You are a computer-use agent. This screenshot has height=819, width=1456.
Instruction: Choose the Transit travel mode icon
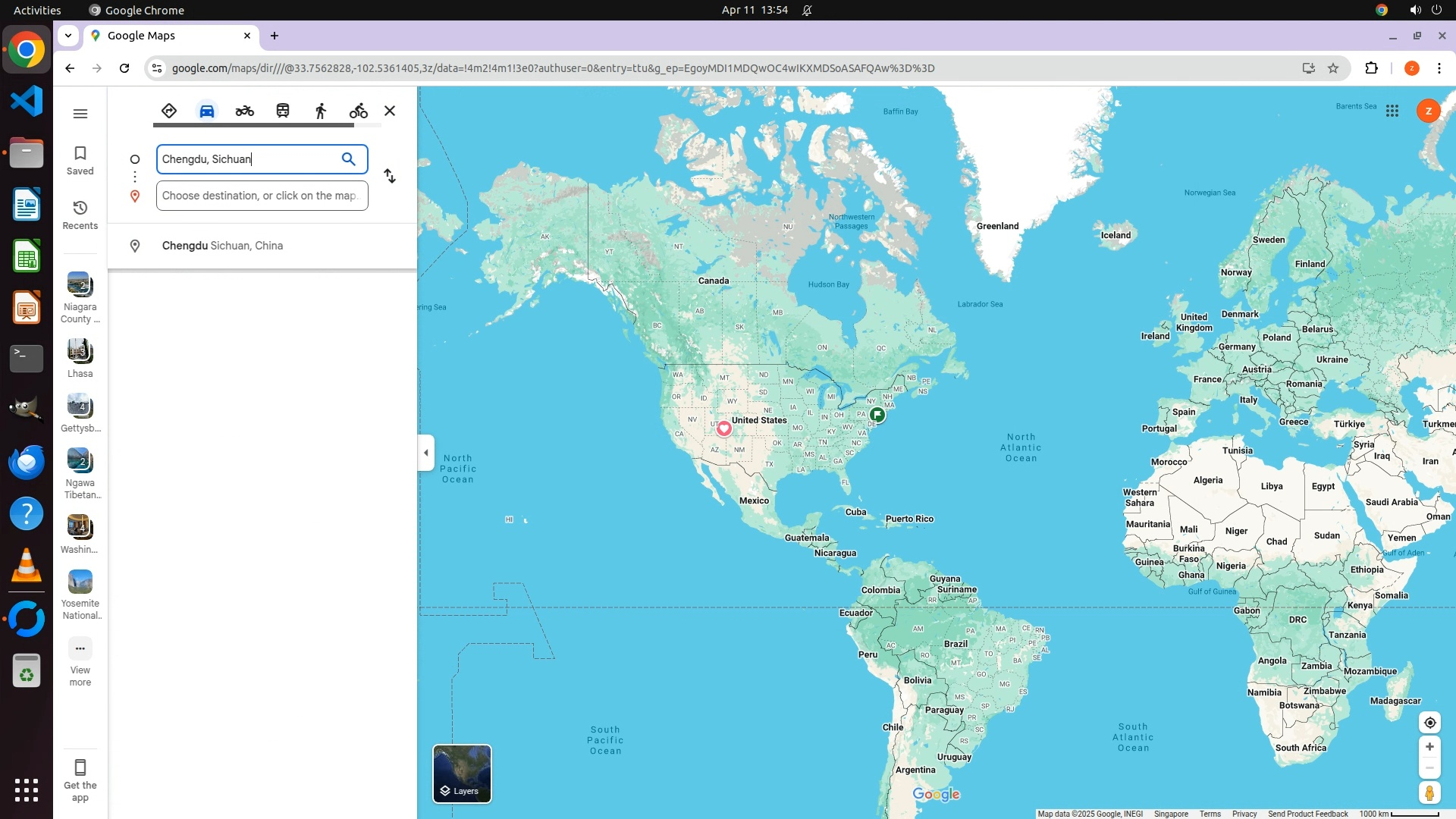click(283, 111)
